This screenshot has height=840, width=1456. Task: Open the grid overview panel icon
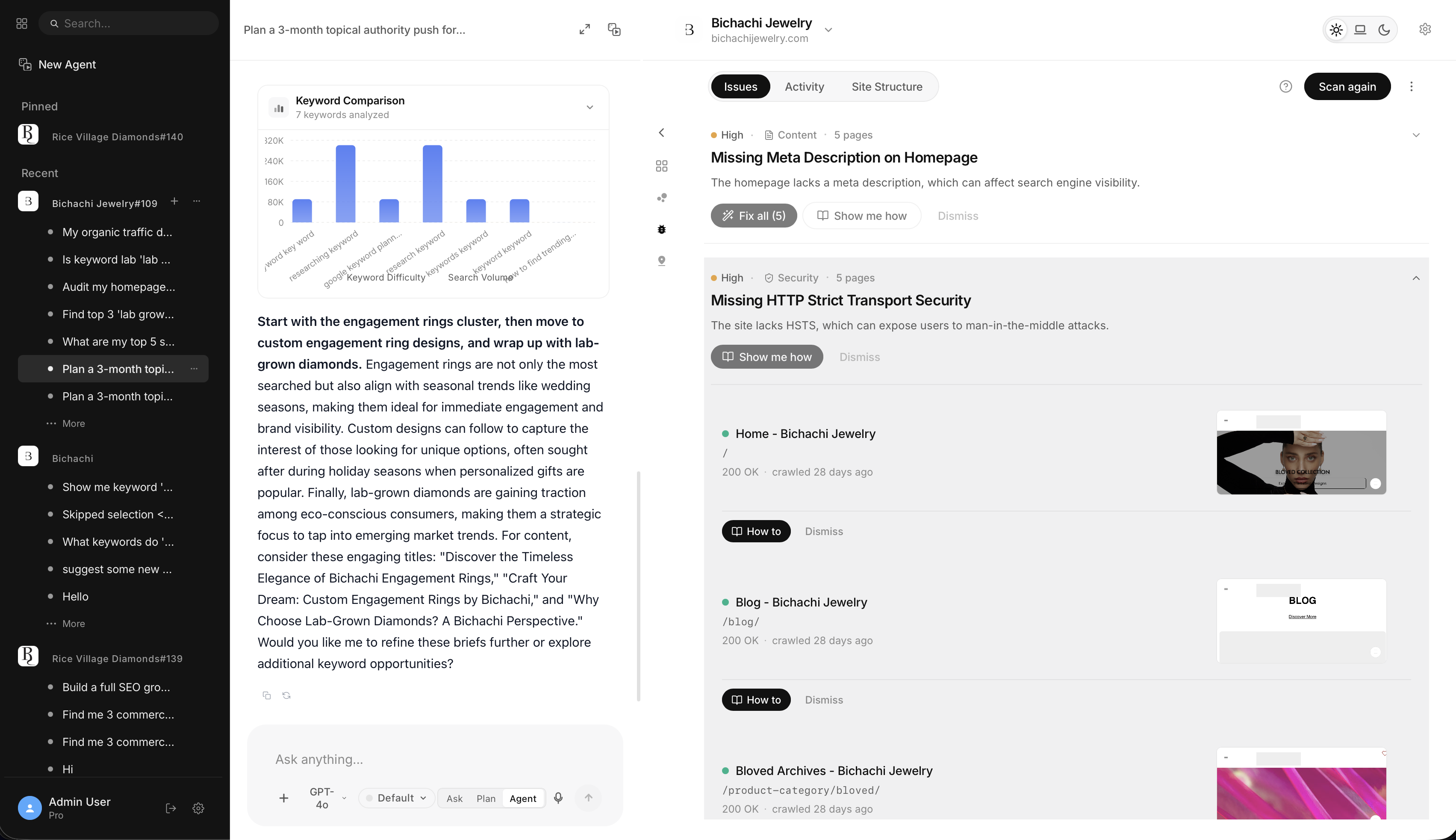click(661, 166)
